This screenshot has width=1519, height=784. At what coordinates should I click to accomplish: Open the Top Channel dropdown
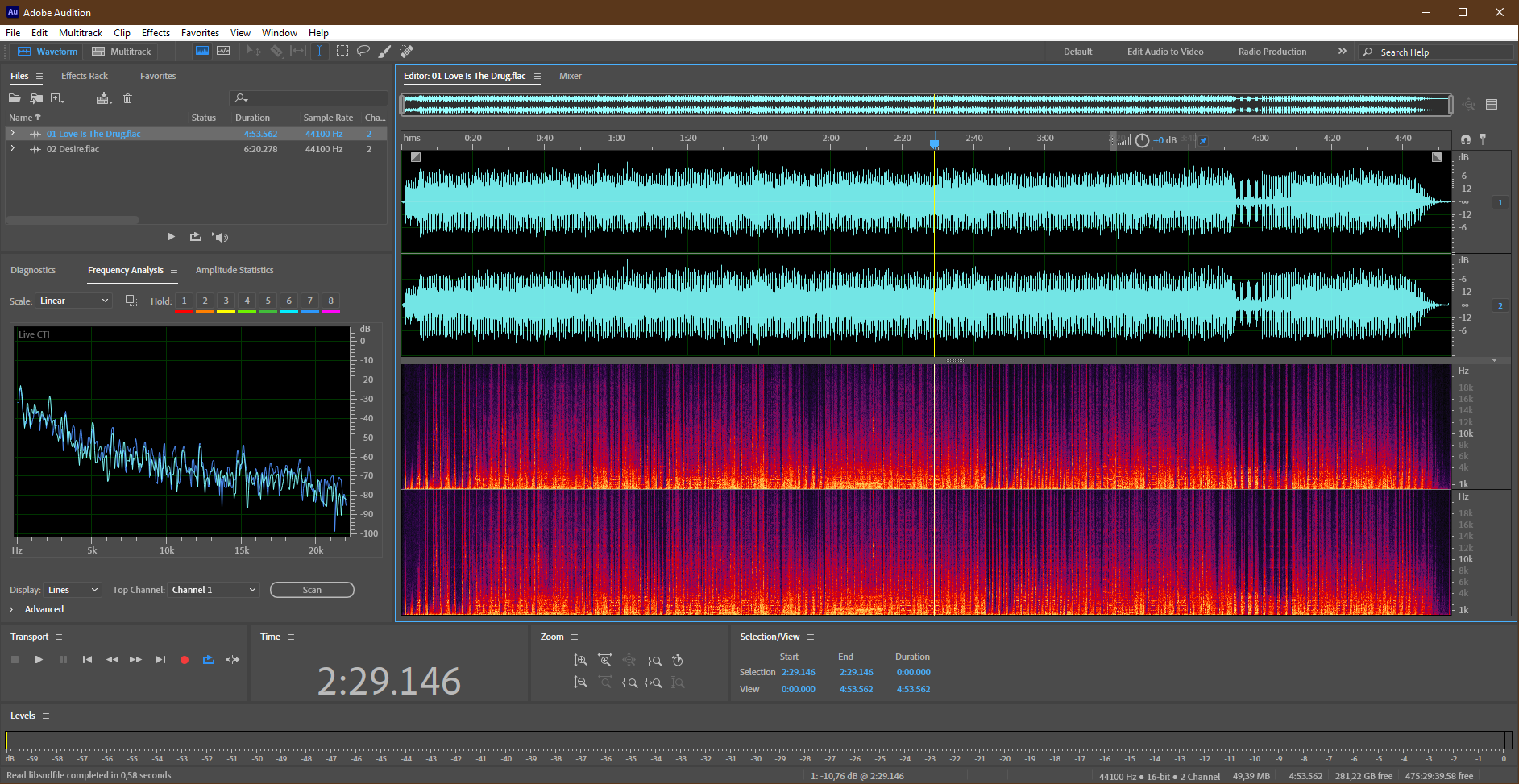pos(214,590)
